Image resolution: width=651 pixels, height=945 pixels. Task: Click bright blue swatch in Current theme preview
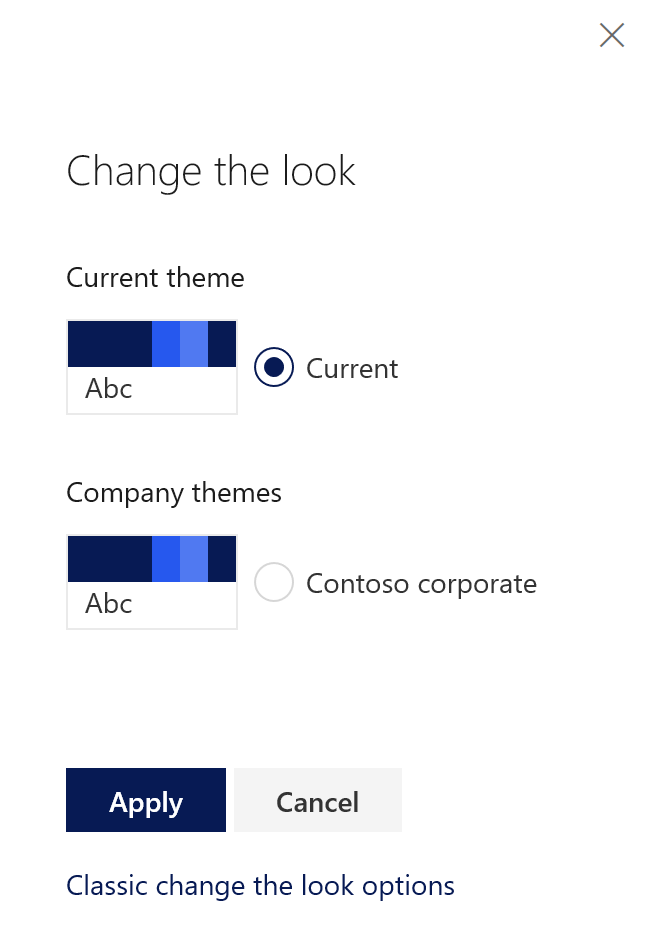click(166, 344)
